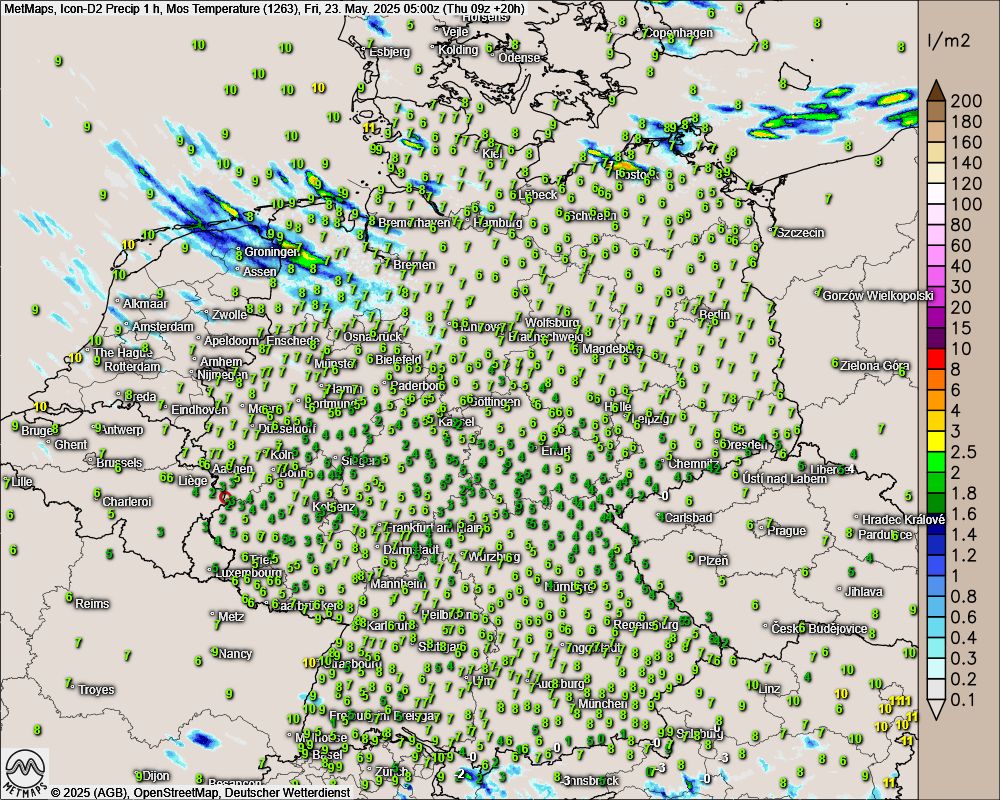
Task: Click the red swatch in precipitation legend
Action: coord(936,359)
